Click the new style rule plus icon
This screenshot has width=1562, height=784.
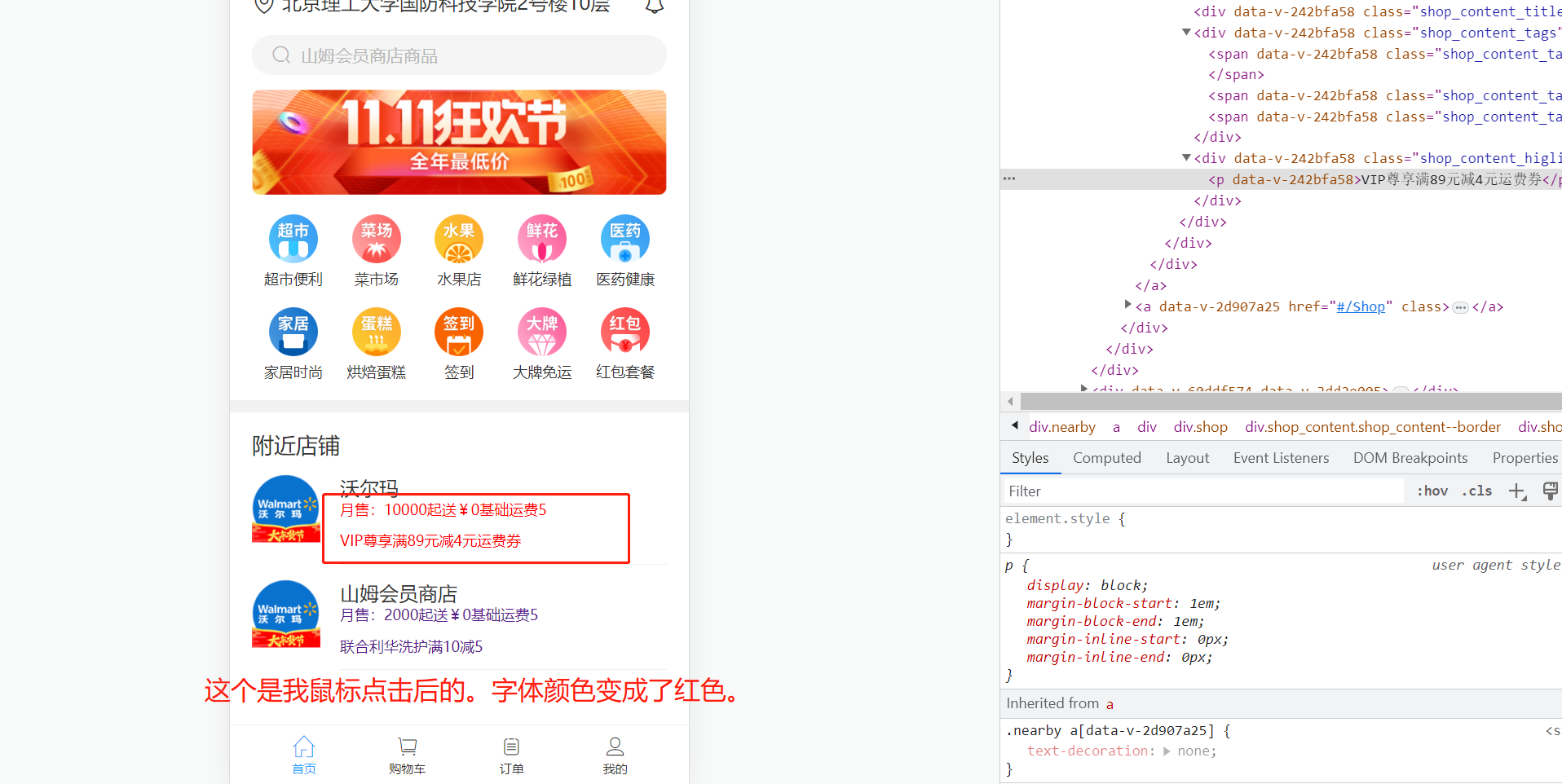pyautogui.click(x=1517, y=491)
